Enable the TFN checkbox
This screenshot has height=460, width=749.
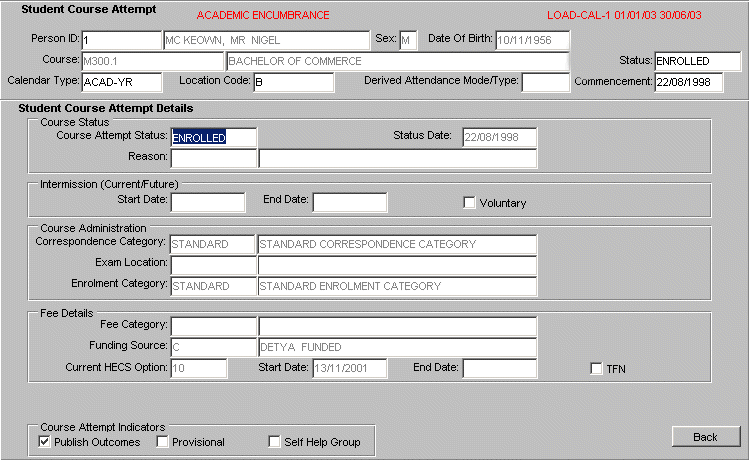pos(596,368)
